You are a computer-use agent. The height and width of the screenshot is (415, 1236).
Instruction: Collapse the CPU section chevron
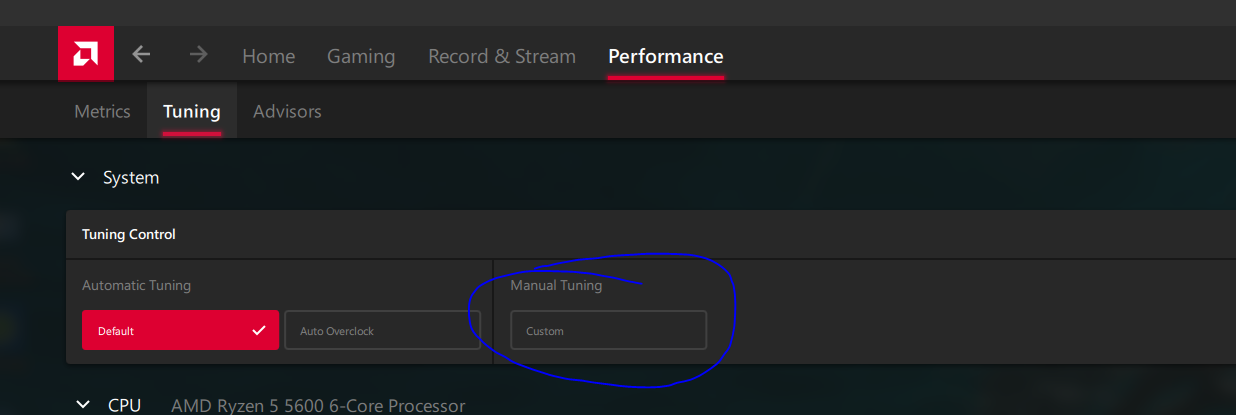coord(83,404)
